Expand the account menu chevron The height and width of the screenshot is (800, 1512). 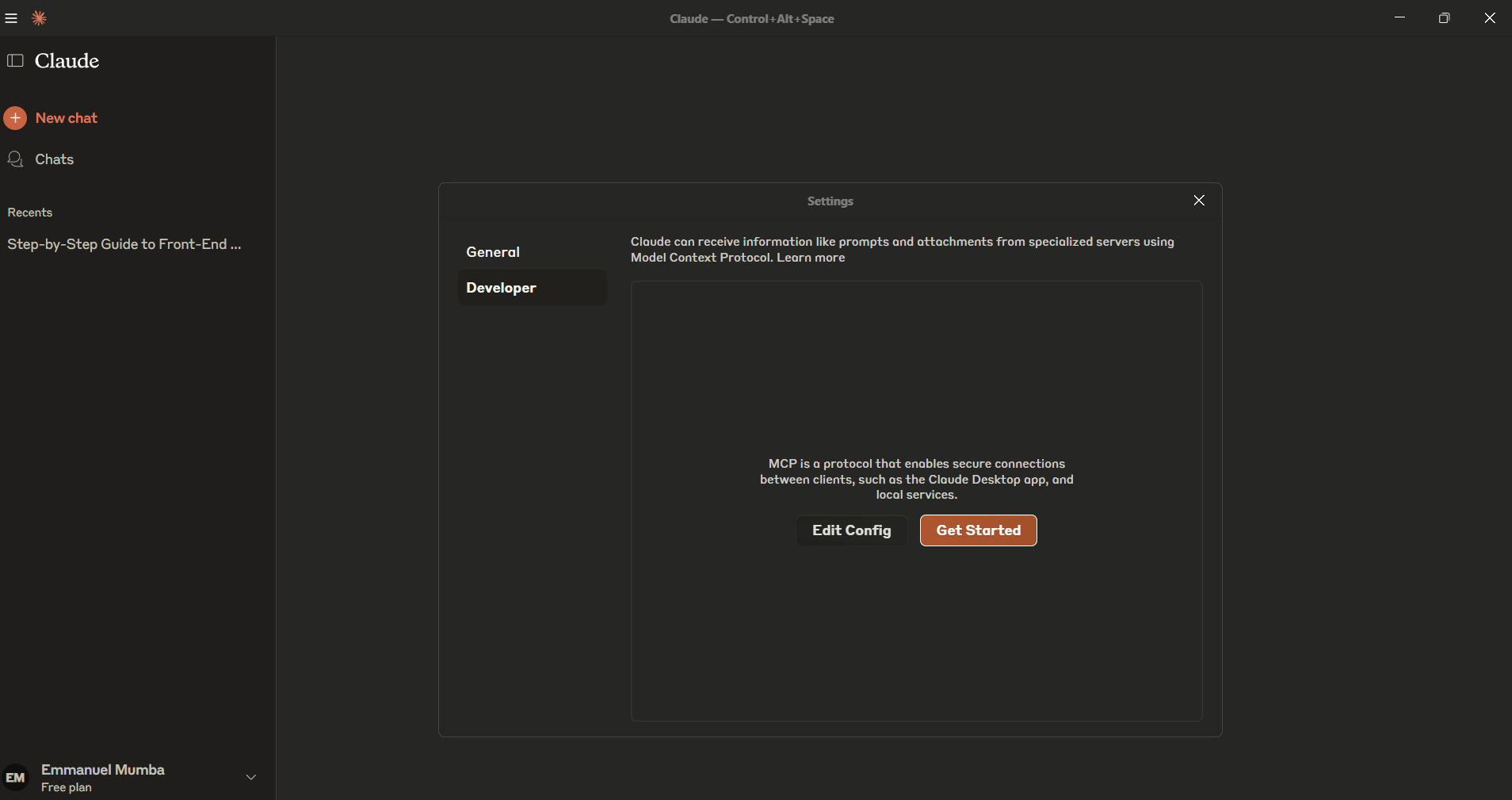(x=251, y=777)
